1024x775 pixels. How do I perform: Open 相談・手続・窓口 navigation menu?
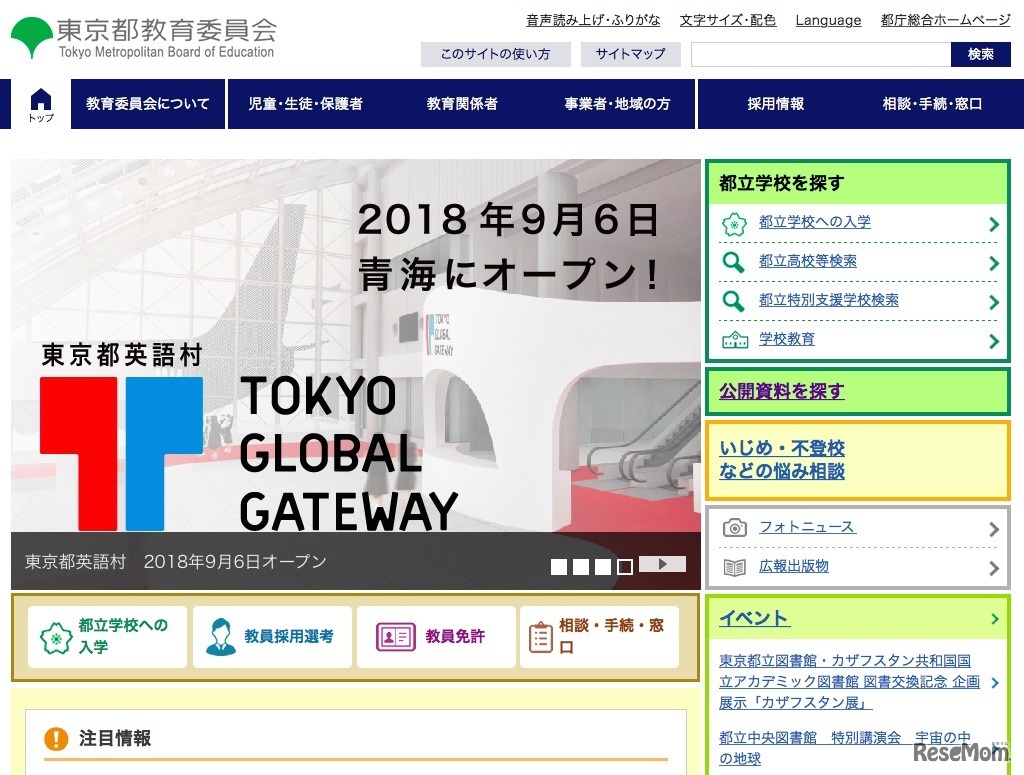tap(932, 104)
